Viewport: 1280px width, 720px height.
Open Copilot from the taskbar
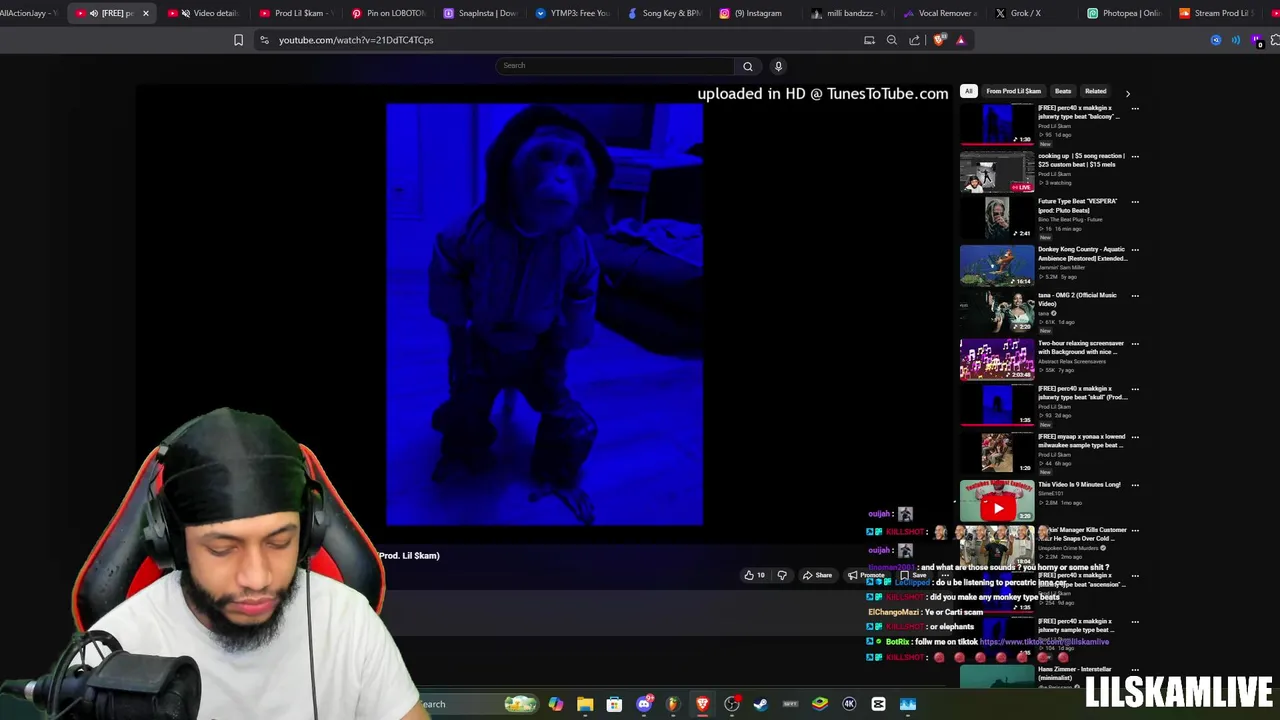[x=556, y=704]
